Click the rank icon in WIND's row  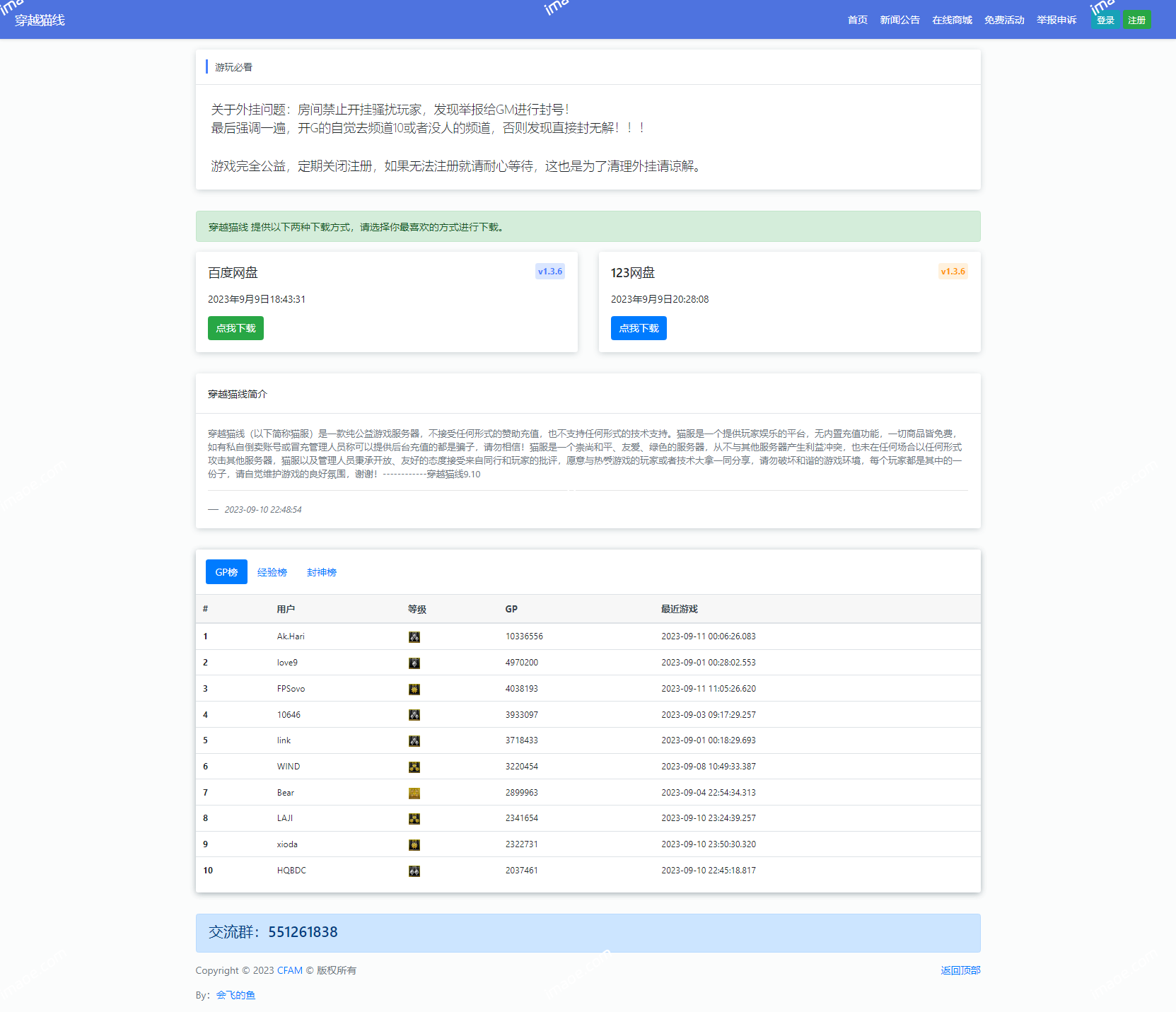click(414, 767)
